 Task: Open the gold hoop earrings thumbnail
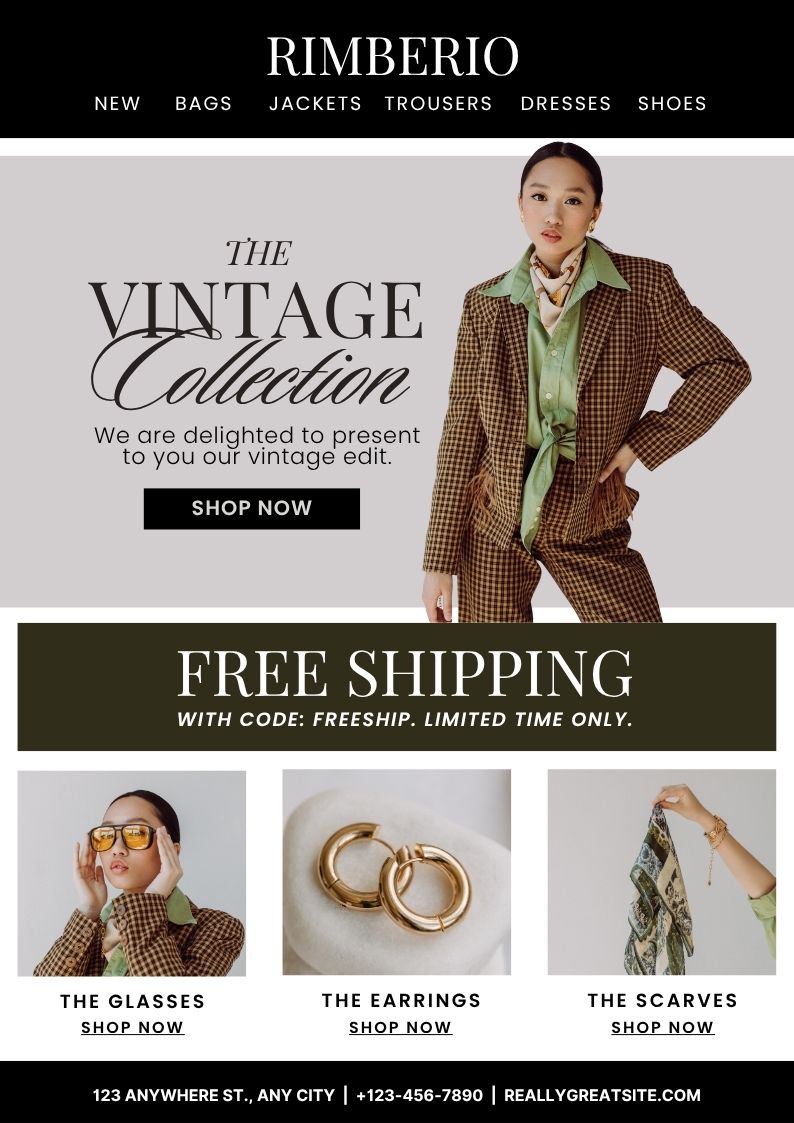tap(397, 872)
